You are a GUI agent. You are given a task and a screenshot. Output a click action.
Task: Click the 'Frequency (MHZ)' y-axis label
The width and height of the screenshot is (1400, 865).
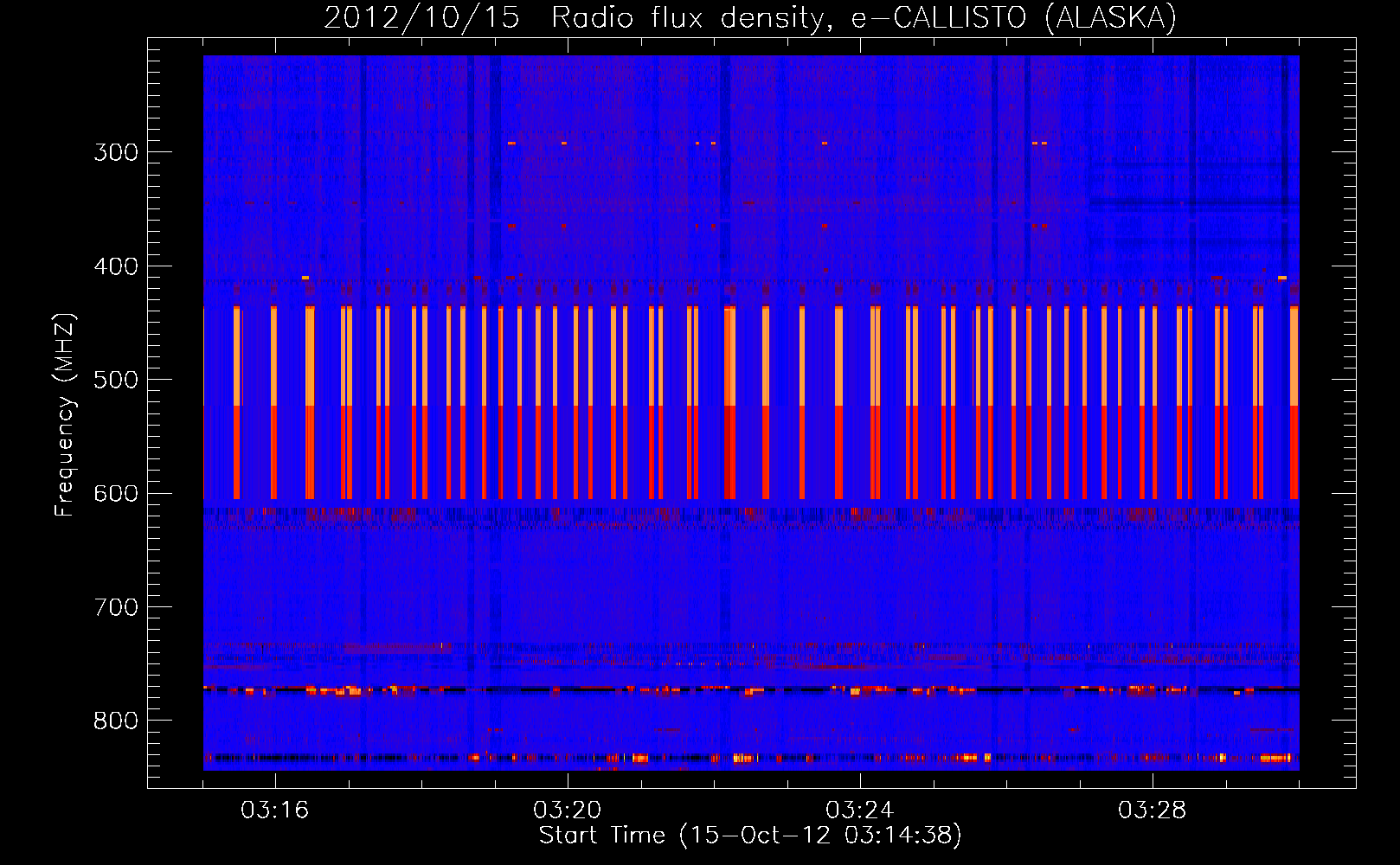(65, 414)
